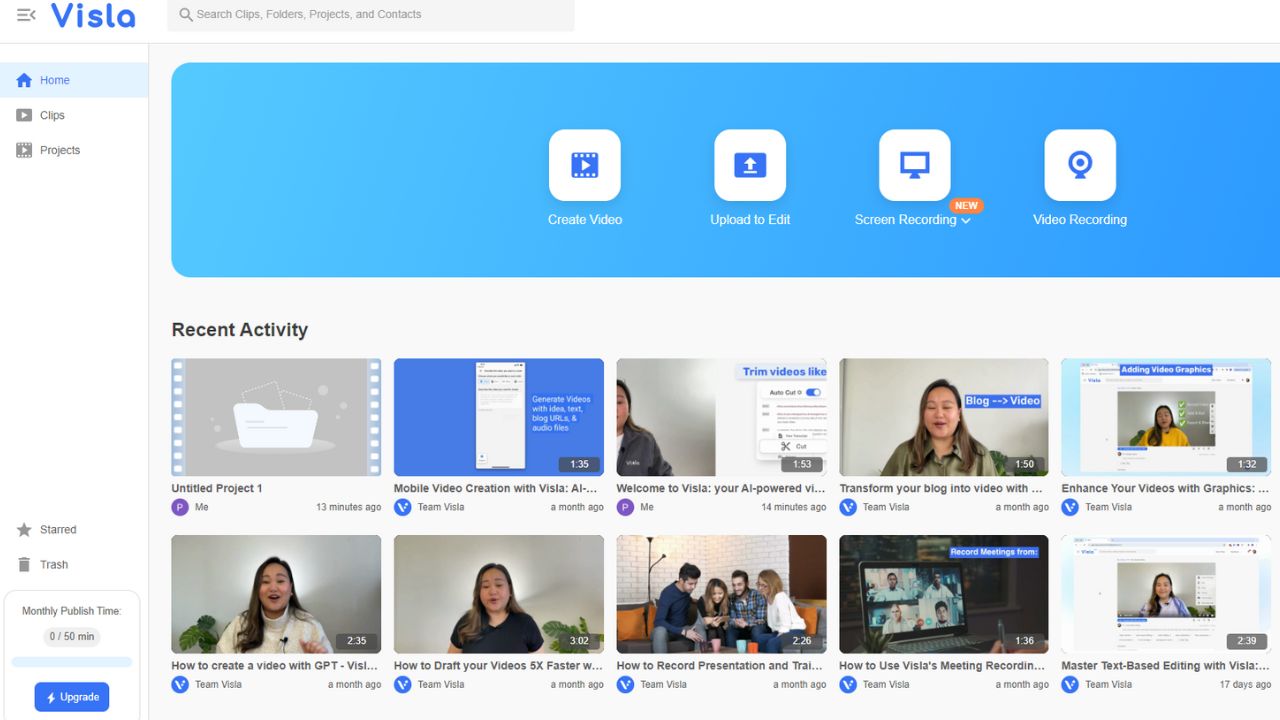
Task: Click the search magnifier icon
Action: point(185,15)
